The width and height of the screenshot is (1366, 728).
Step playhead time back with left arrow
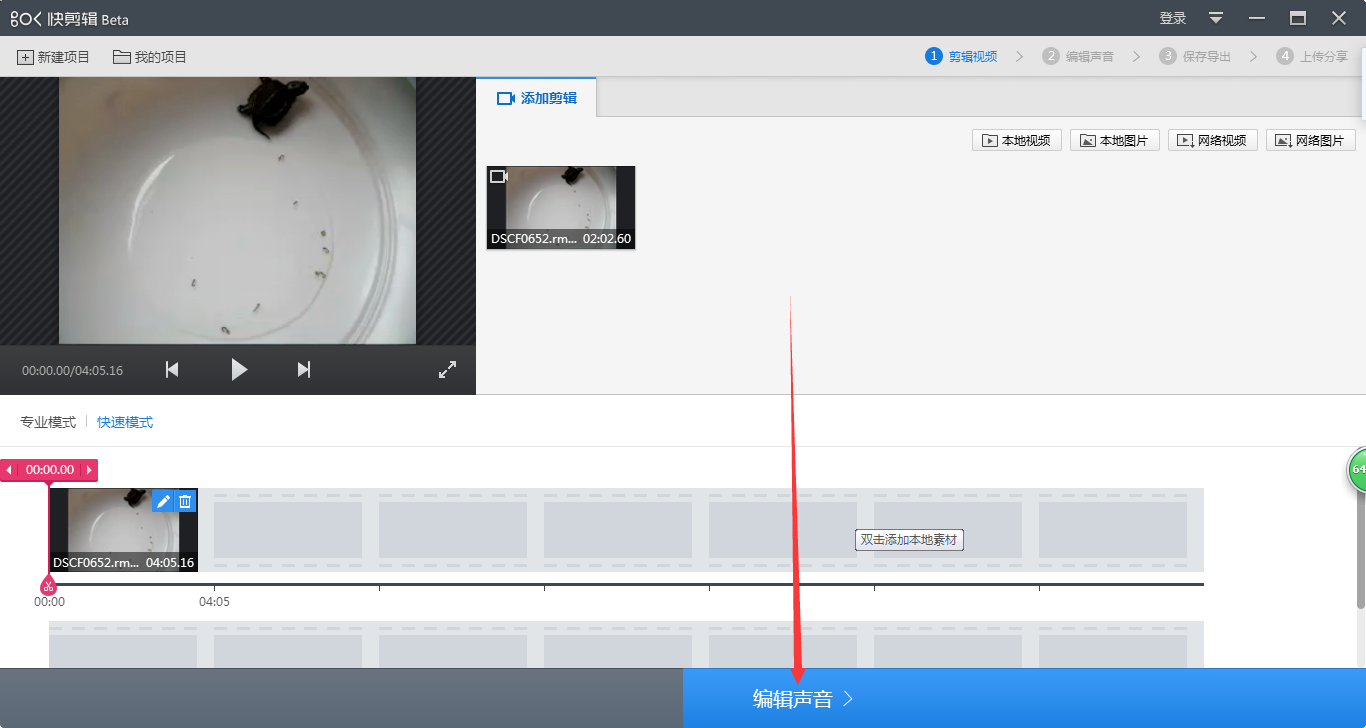tap(9, 470)
